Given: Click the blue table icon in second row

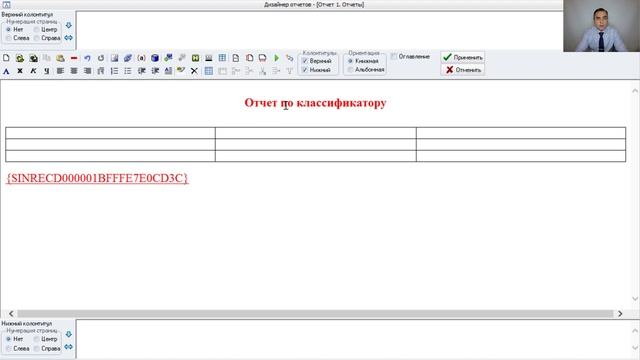Looking at the screenshot, I should (x=209, y=71).
